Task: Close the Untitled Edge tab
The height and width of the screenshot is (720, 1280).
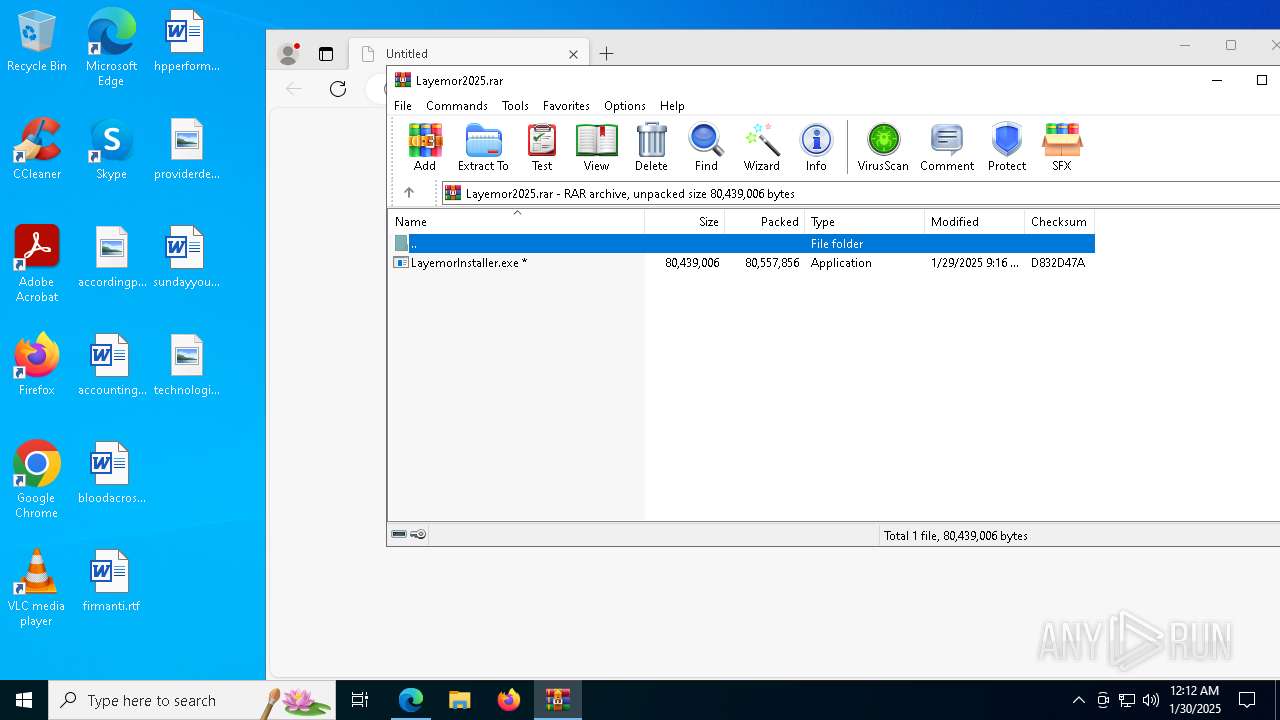Action: 573,54
